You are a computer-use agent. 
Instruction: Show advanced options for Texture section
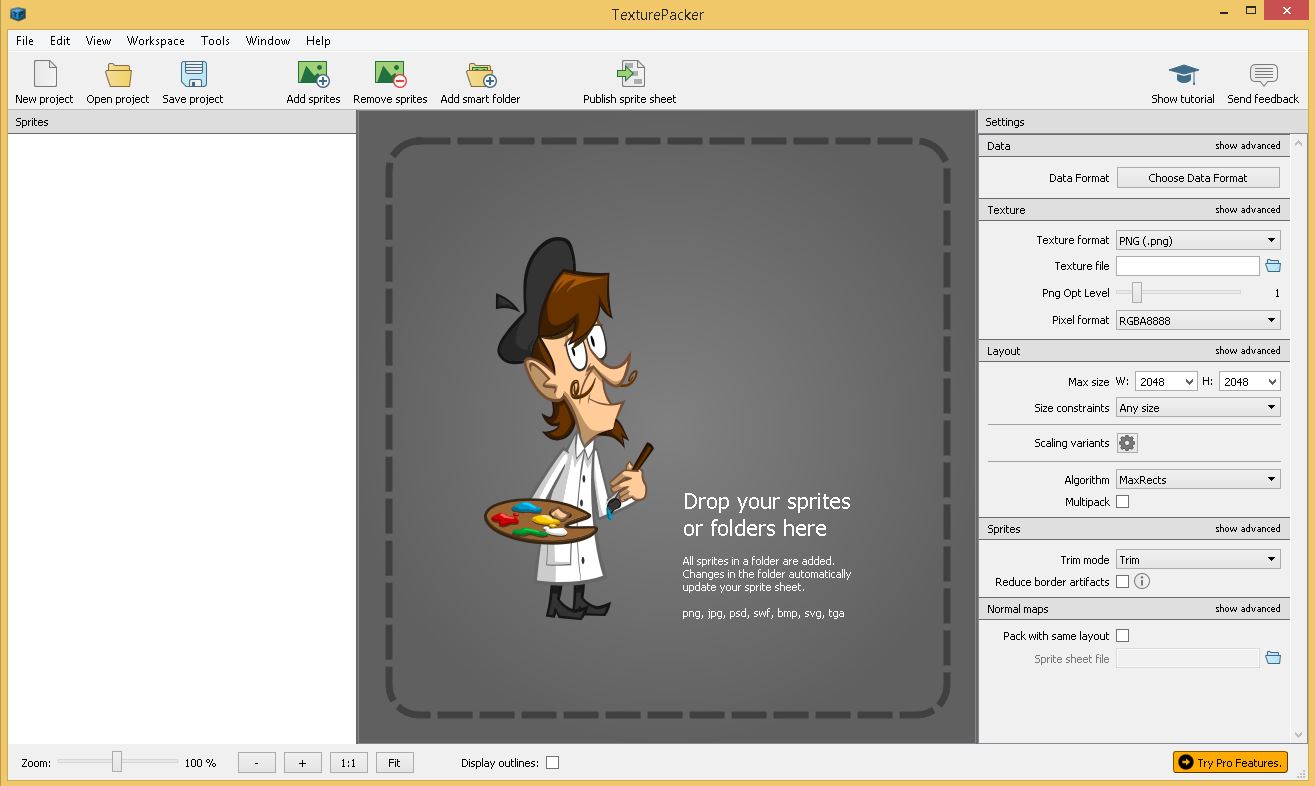1247,210
